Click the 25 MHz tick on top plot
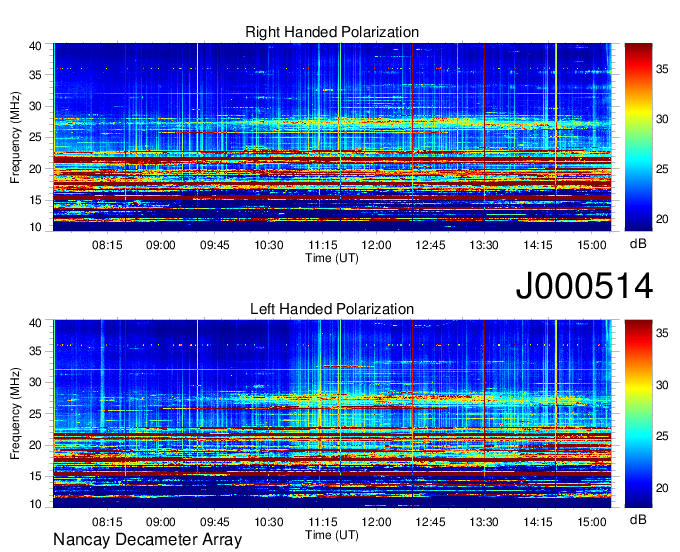 click(x=36, y=137)
